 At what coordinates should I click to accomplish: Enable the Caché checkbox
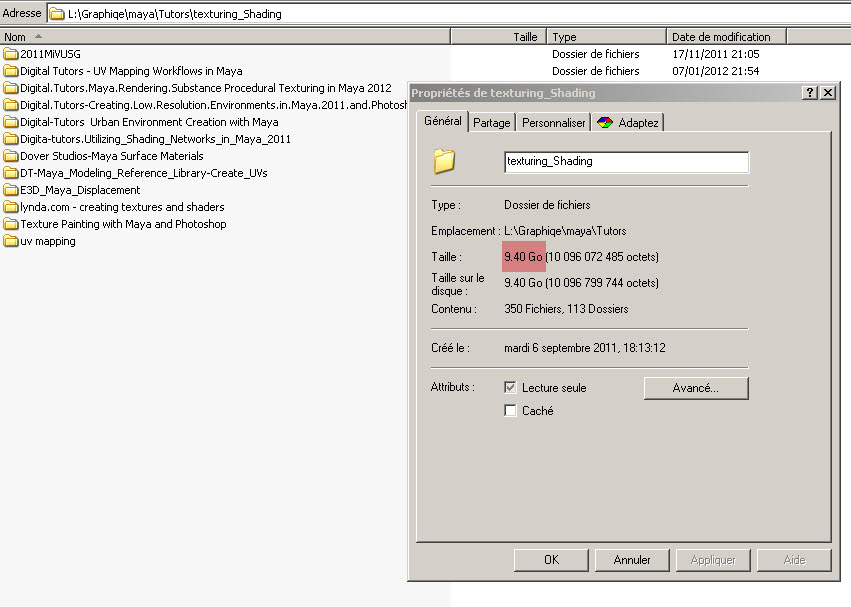tap(510, 410)
